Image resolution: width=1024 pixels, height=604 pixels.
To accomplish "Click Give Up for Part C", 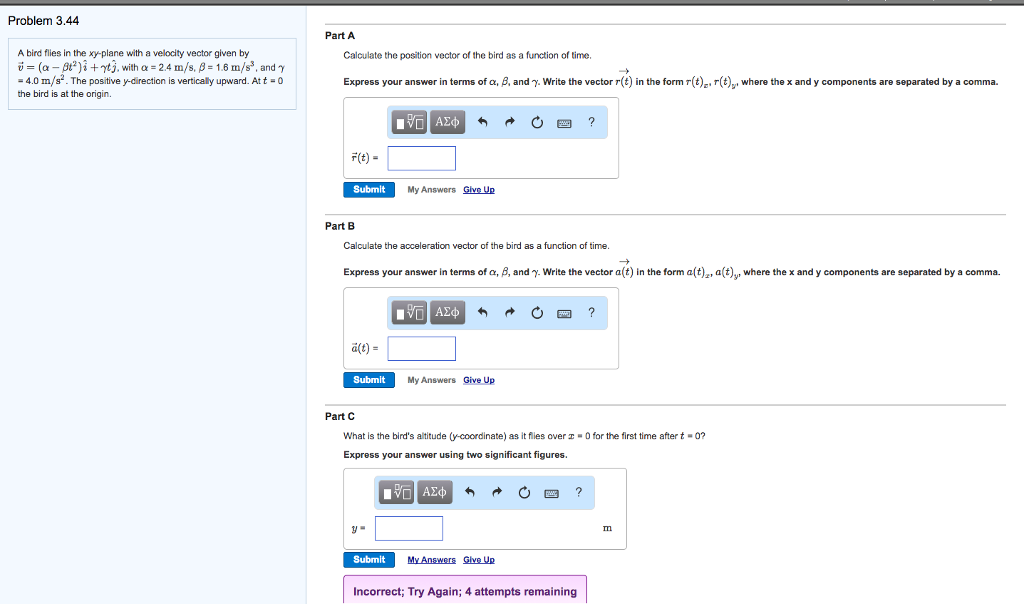I will (x=479, y=560).
